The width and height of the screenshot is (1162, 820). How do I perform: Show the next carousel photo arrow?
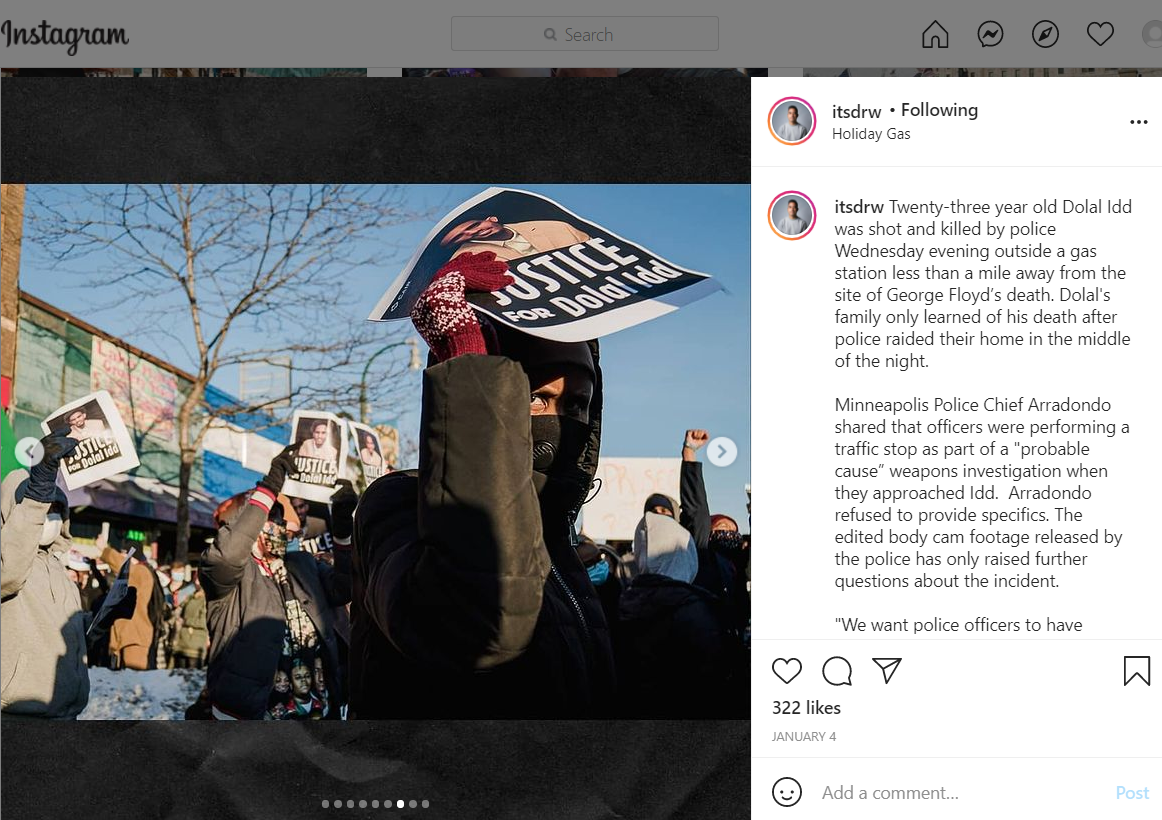click(722, 451)
